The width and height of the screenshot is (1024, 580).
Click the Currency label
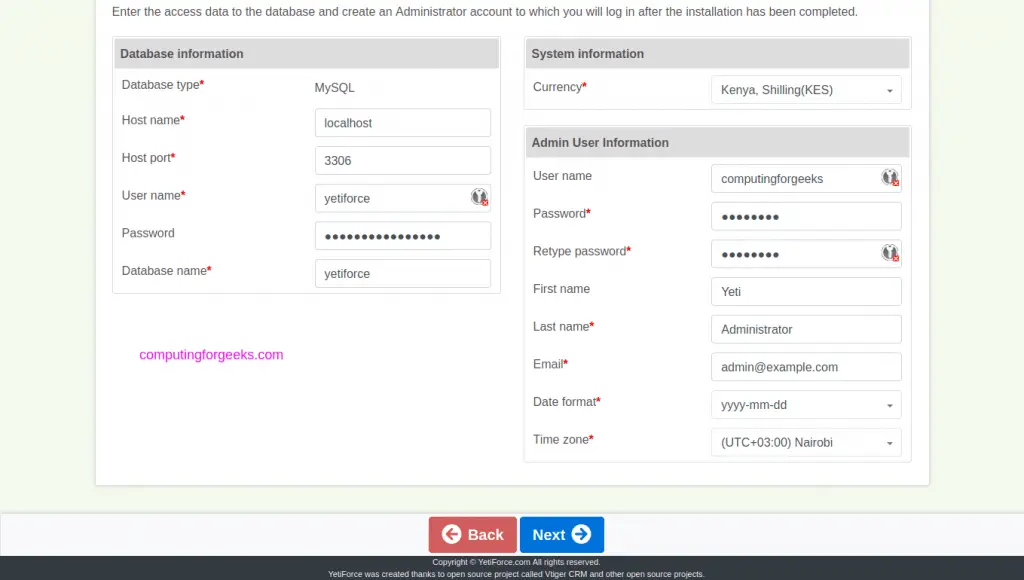(560, 87)
